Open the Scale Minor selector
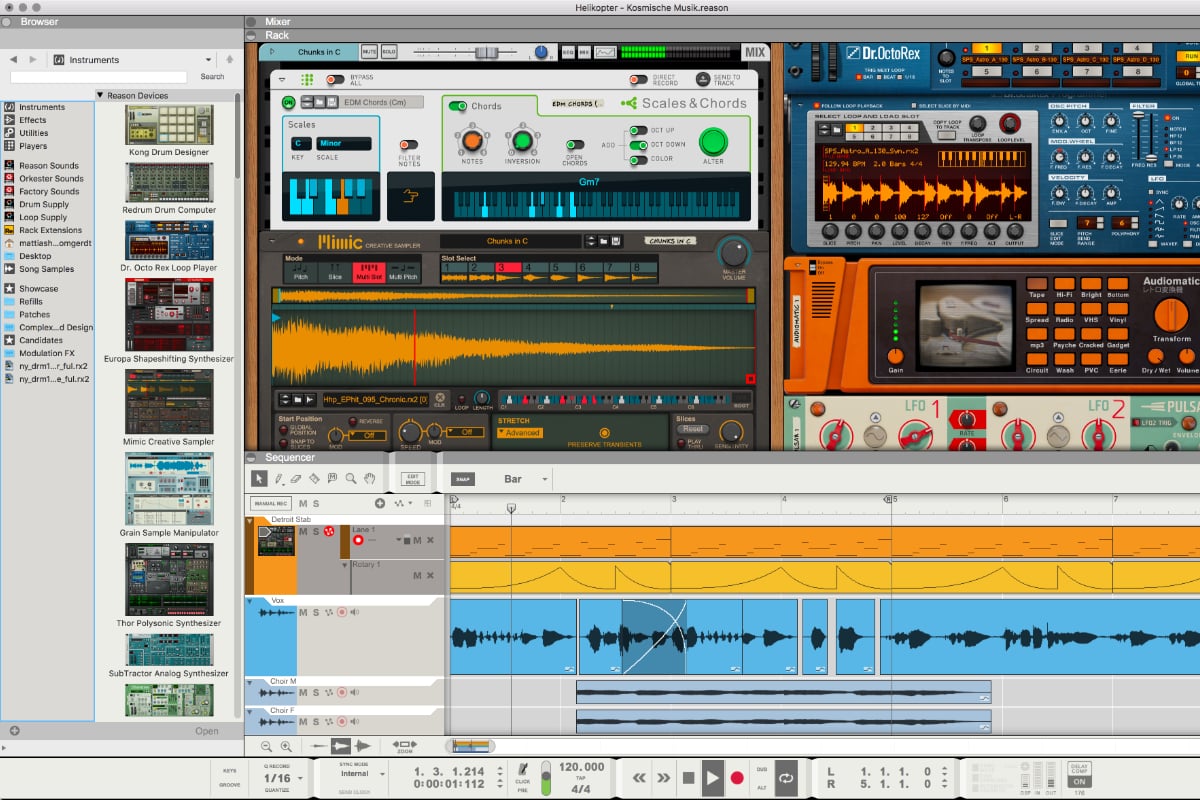 [x=343, y=143]
